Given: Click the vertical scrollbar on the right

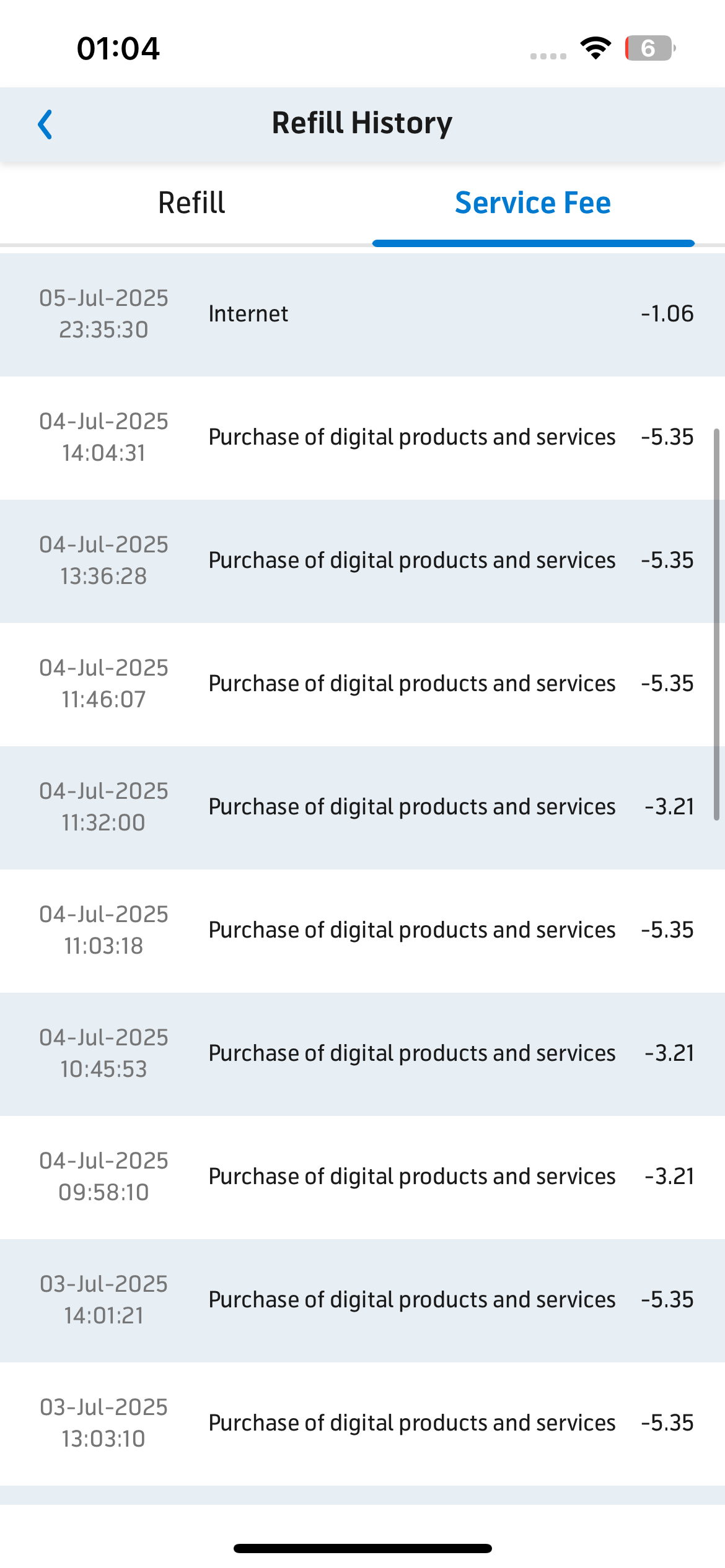Looking at the screenshot, I should 716,624.
